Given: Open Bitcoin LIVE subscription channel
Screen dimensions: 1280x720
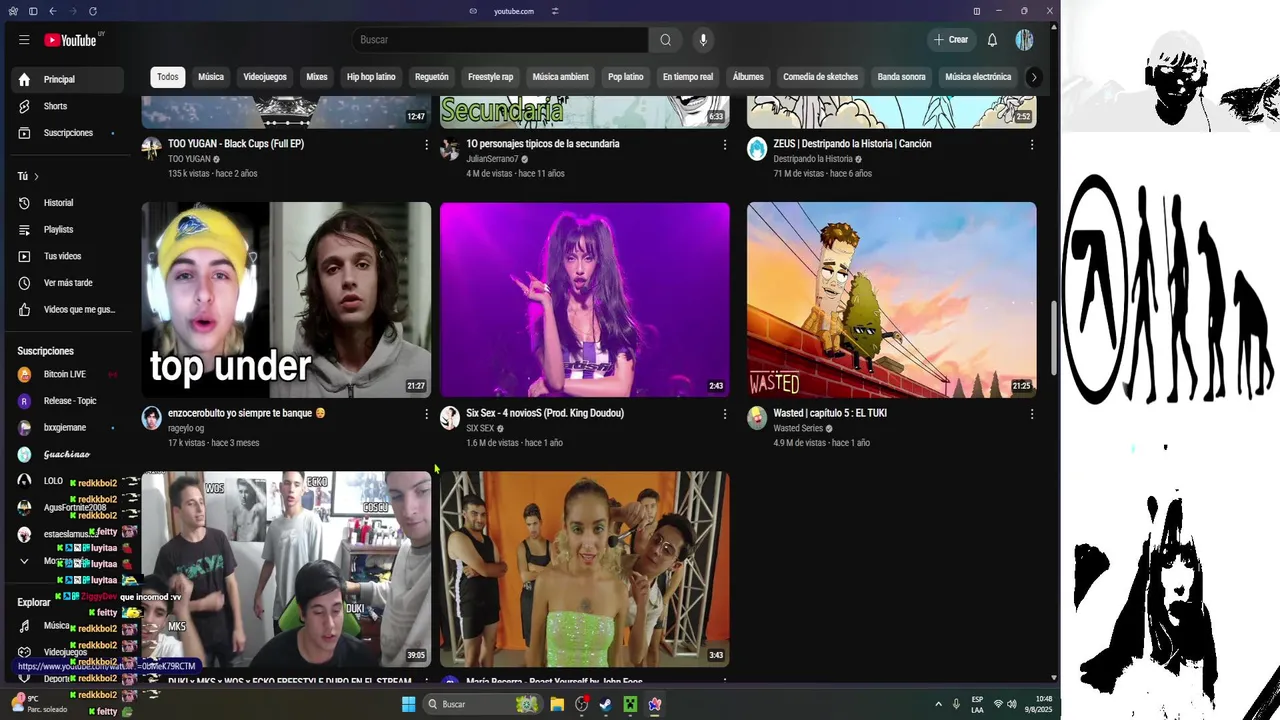Looking at the screenshot, I should tap(68, 374).
